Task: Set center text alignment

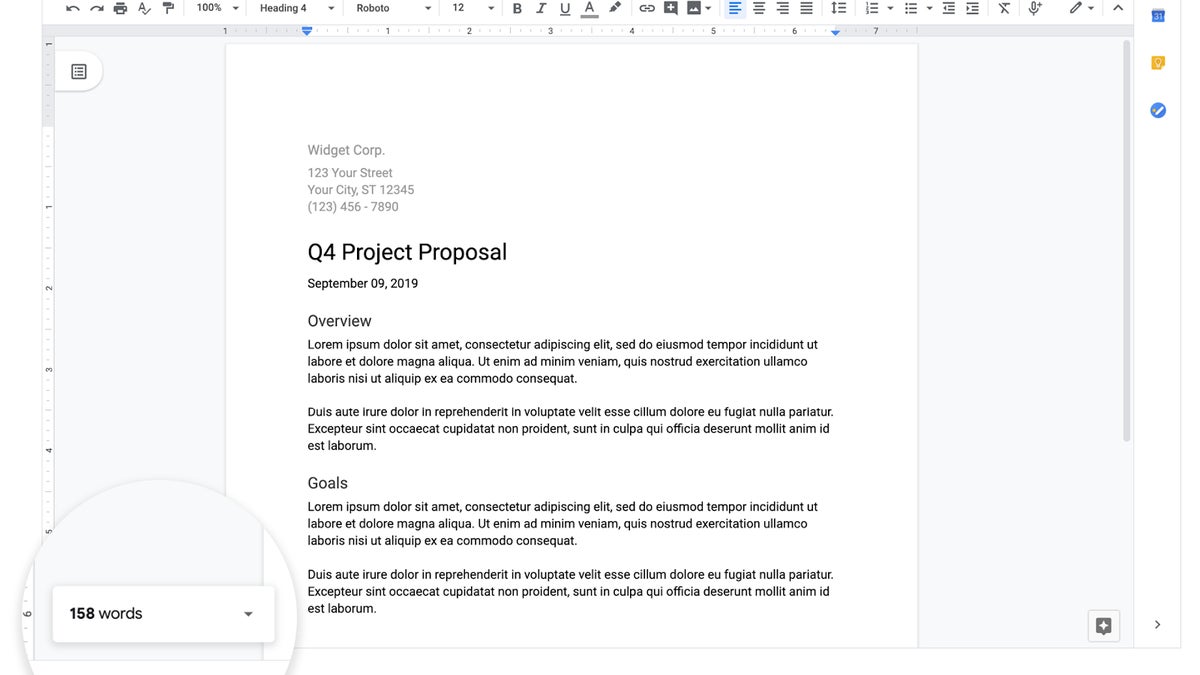Action: click(759, 8)
